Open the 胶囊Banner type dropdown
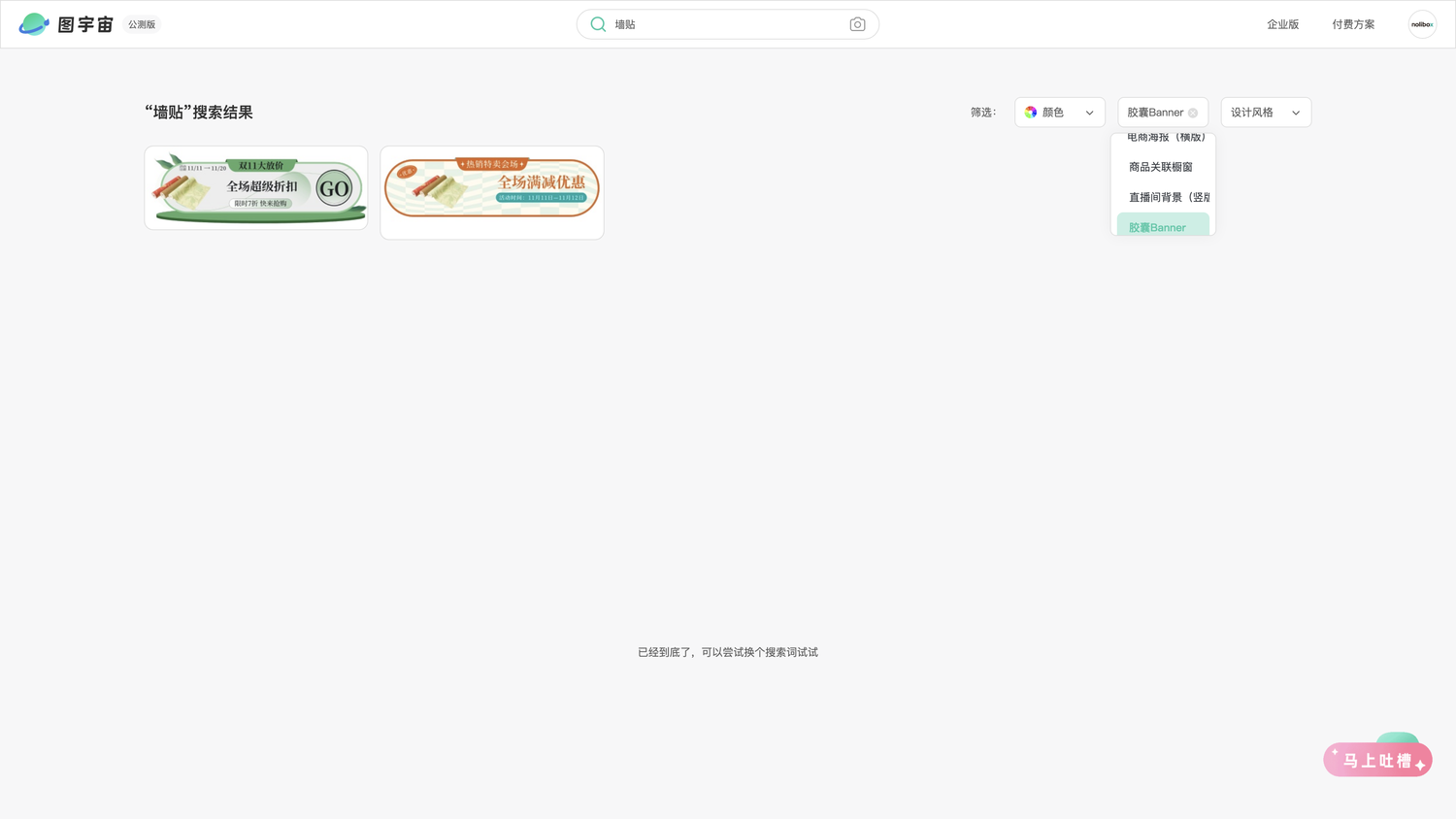The width and height of the screenshot is (1456, 819). [x=1163, y=113]
